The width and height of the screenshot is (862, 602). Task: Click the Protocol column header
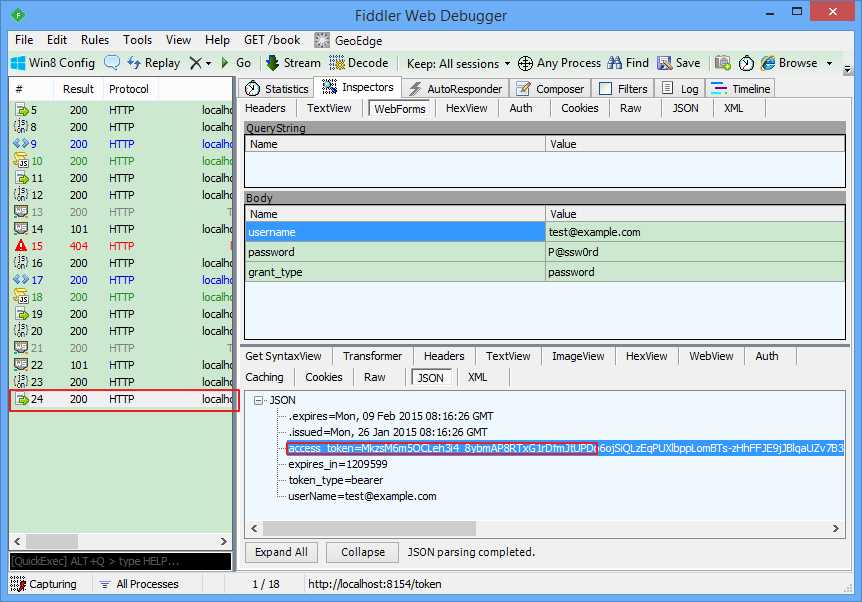129,89
